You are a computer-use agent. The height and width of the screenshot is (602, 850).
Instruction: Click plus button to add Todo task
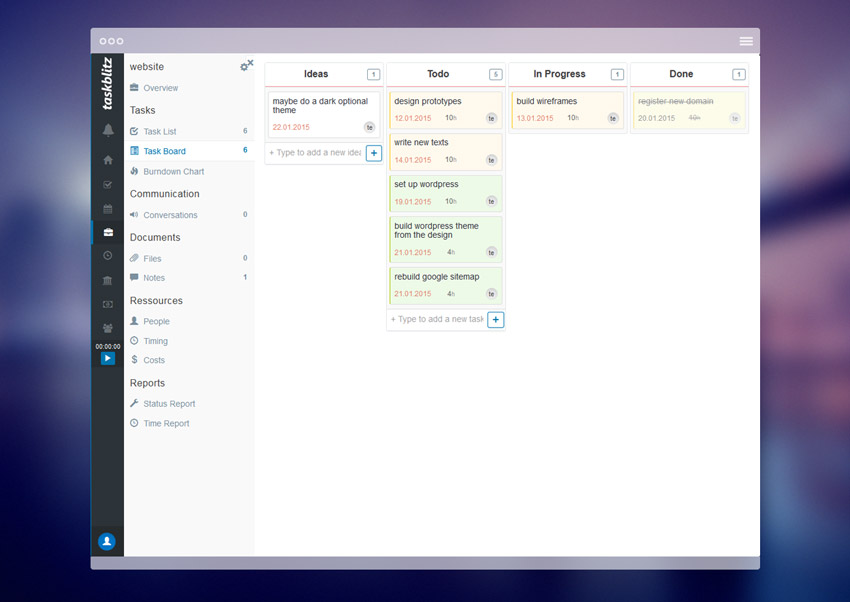496,320
